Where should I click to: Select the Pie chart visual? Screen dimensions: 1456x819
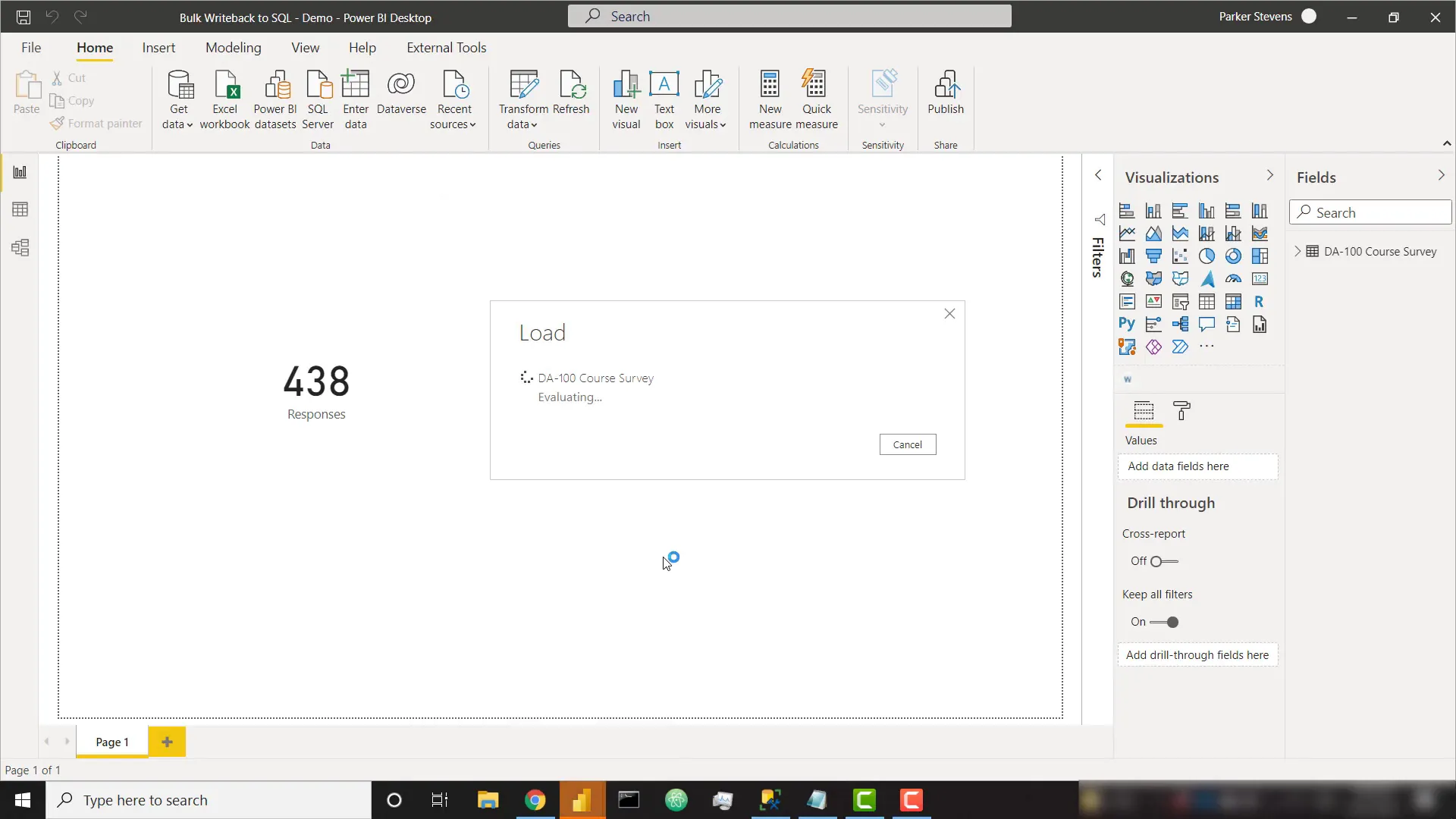(x=1207, y=256)
